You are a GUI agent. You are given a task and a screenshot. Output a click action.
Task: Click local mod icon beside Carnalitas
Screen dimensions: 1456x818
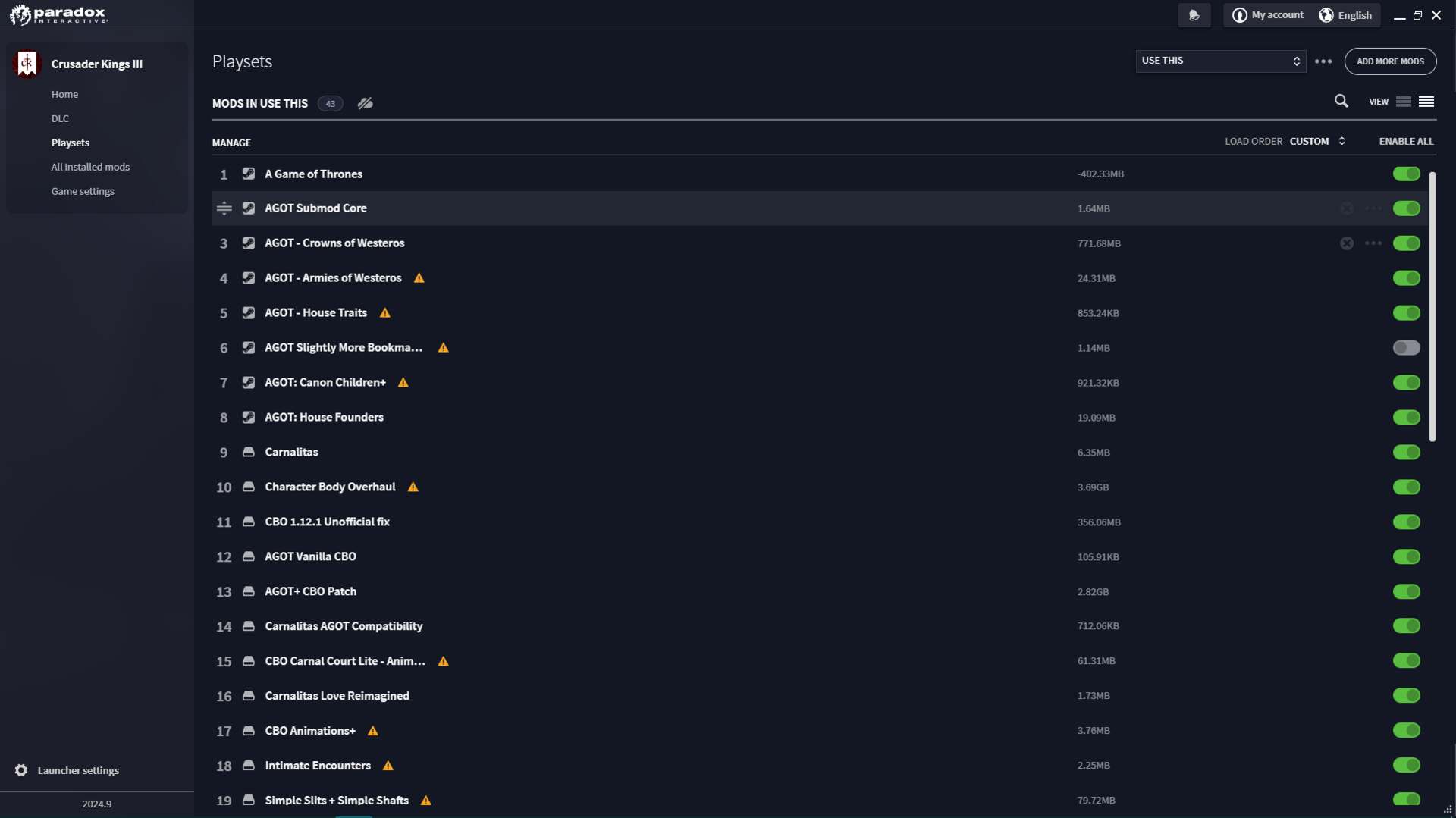pos(248,452)
